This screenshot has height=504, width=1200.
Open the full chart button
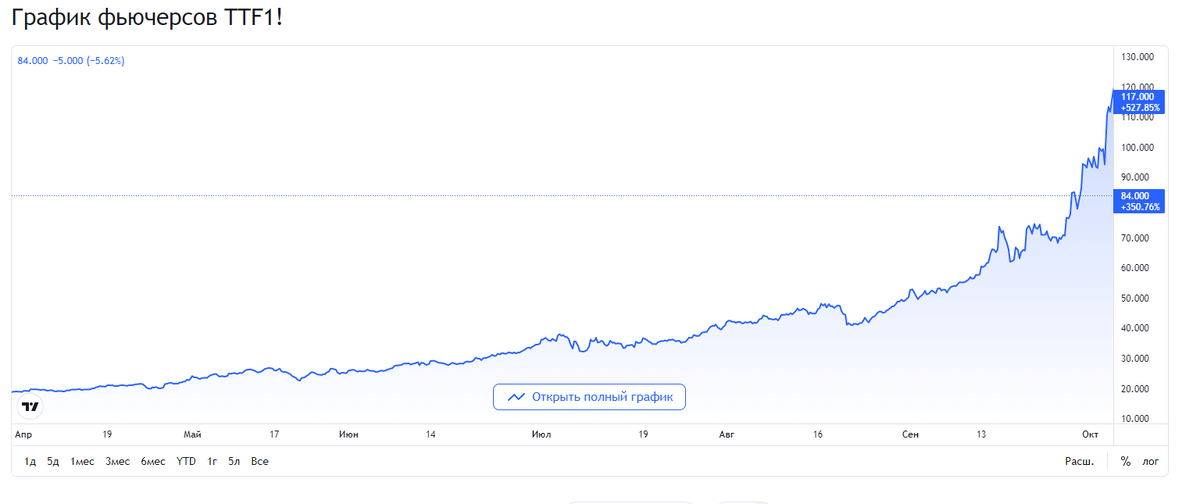pos(589,397)
